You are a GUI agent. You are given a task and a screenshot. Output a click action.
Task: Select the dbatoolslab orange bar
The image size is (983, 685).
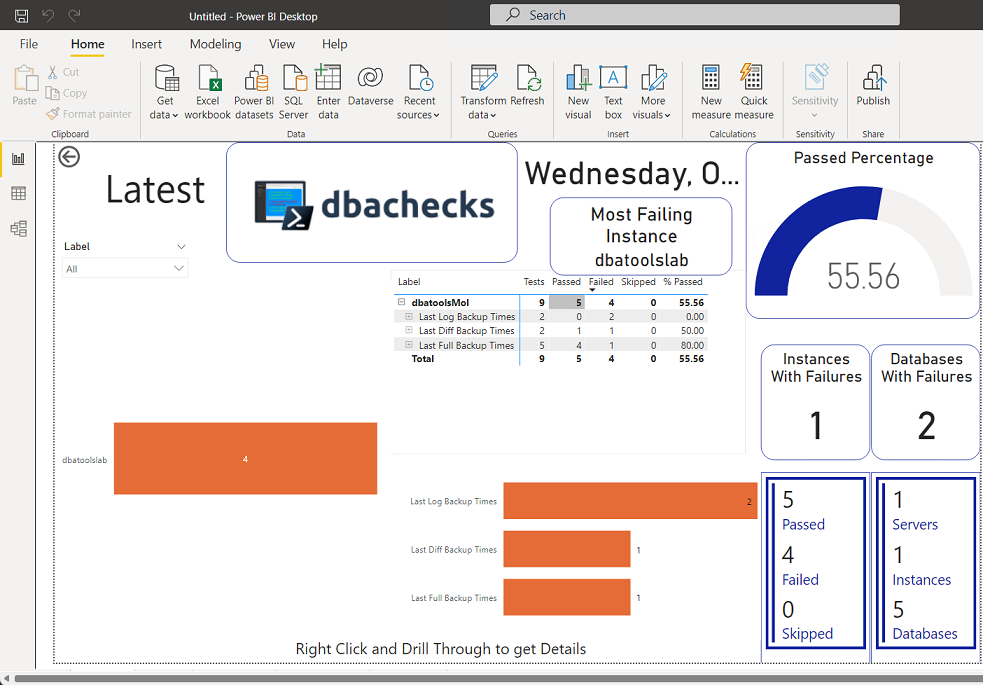pos(245,459)
